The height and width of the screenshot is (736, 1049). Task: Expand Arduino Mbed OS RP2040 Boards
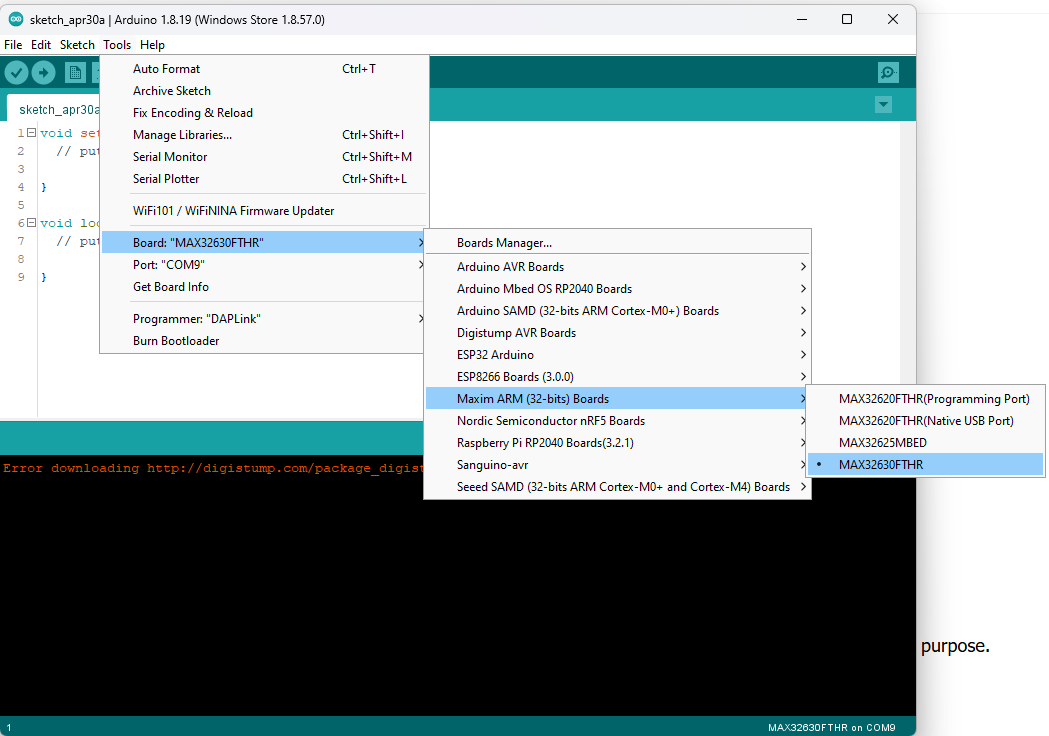(x=617, y=289)
